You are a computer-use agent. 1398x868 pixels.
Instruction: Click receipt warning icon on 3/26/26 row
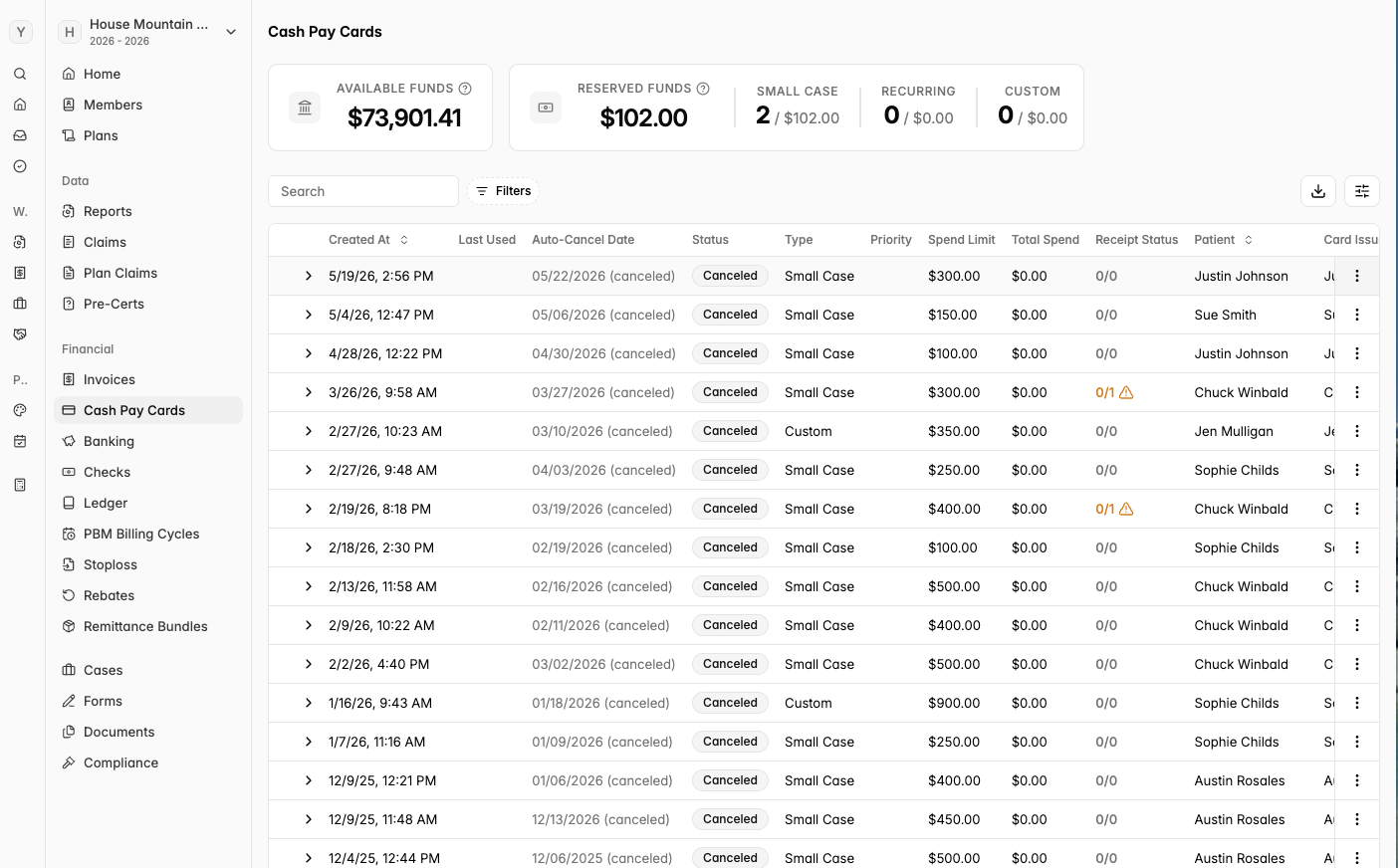(x=1126, y=392)
